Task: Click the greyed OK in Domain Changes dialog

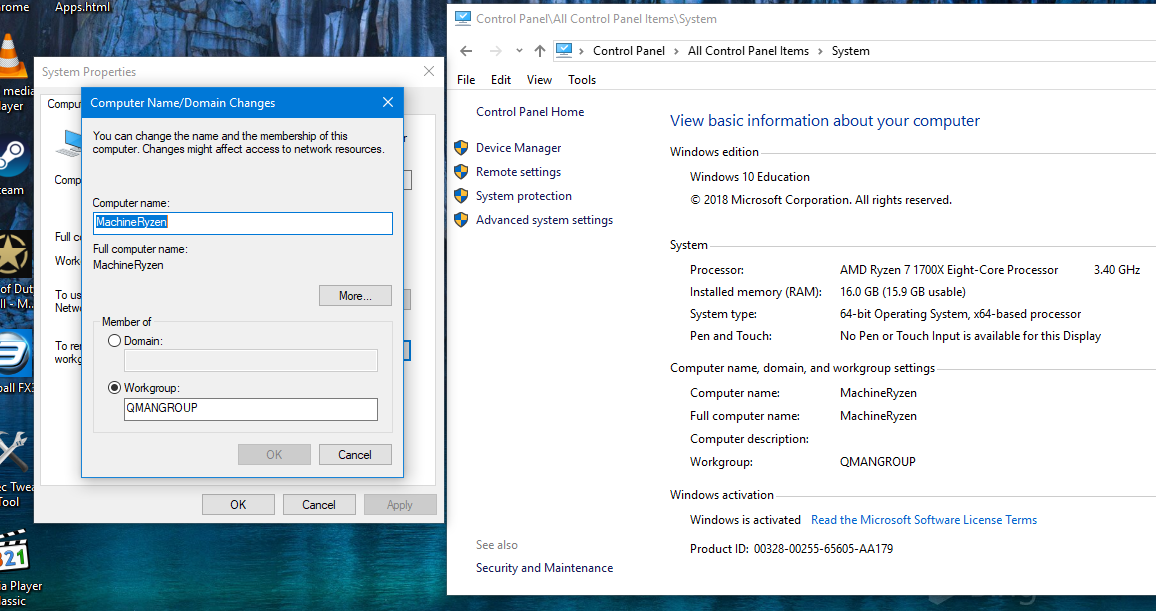Action: coord(274,455)
